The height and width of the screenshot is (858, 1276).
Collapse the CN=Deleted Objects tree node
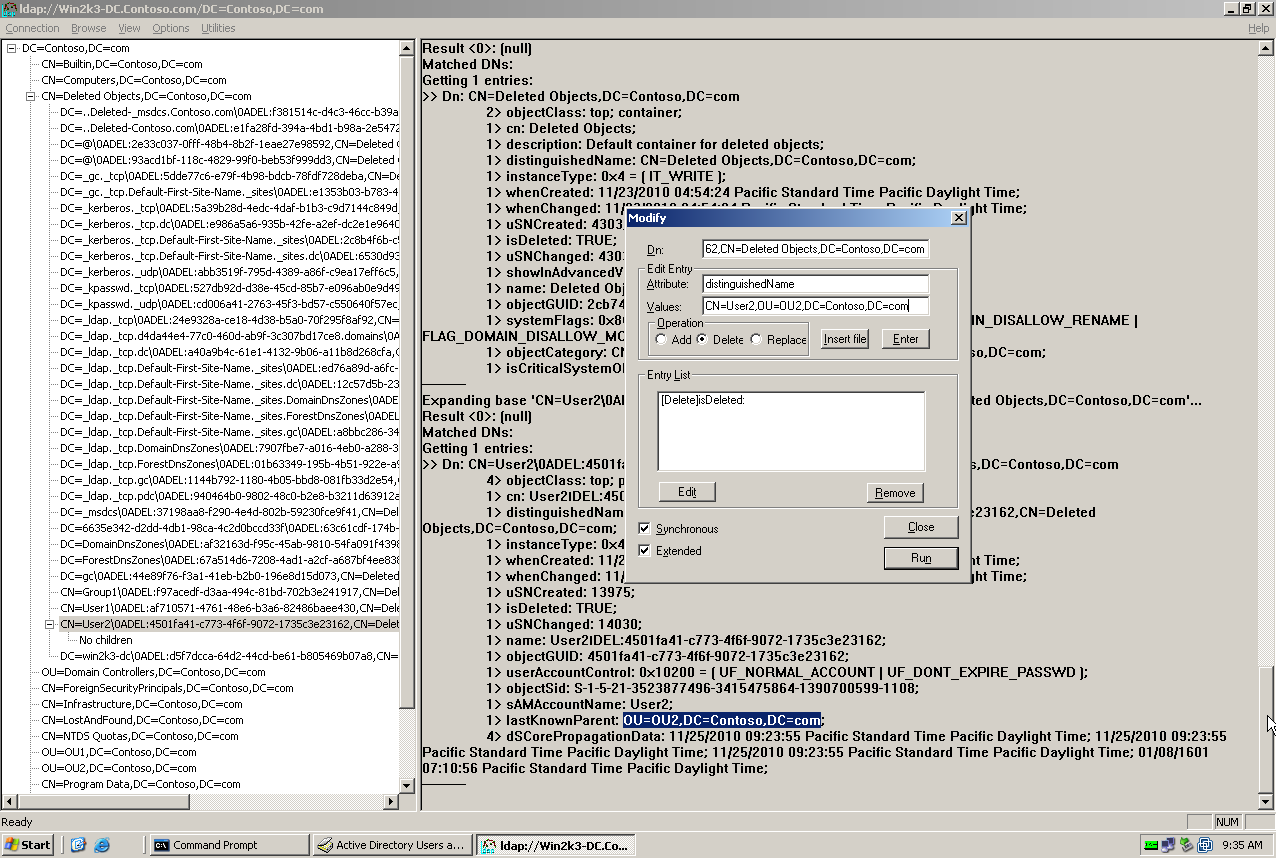pos(30,96)
